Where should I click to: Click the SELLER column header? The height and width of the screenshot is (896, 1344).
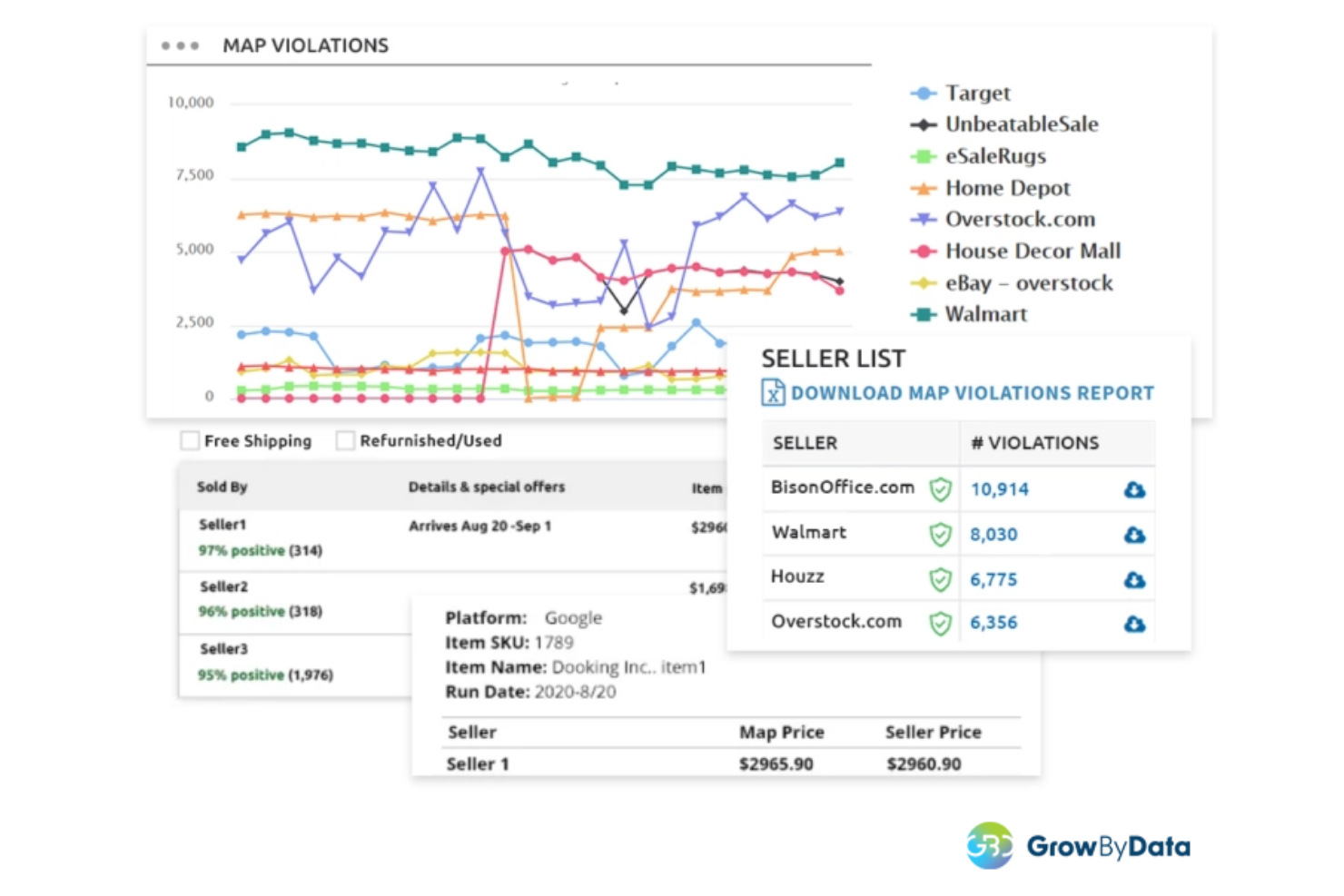pyautogui.click(x=805, y=443)
